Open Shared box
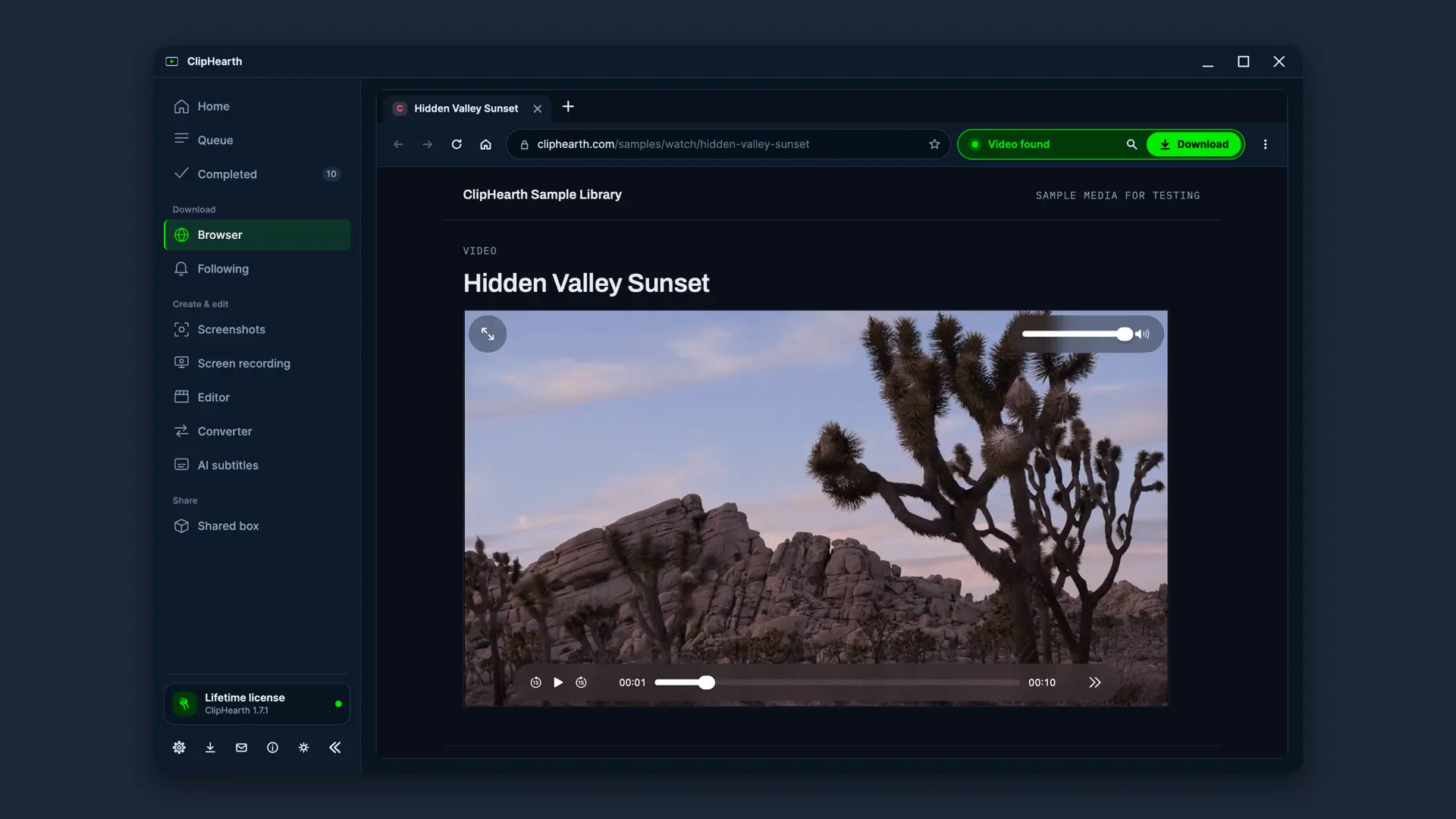 pos(257,526)
